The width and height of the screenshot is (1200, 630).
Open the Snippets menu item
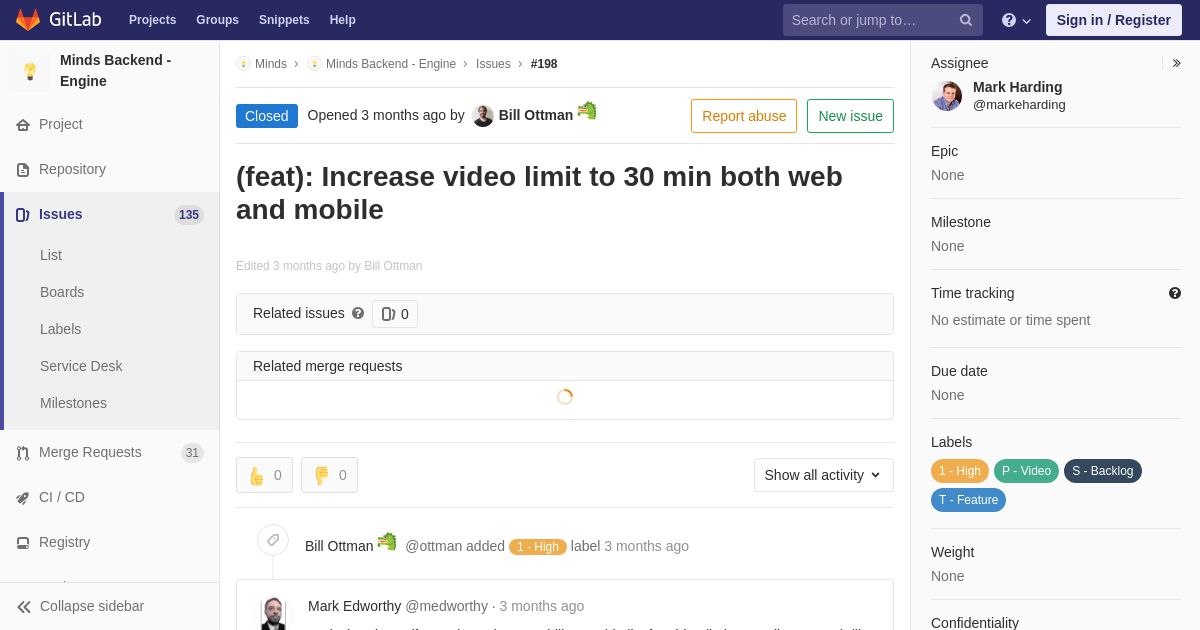pyautogui.click(x=284, y=20)
